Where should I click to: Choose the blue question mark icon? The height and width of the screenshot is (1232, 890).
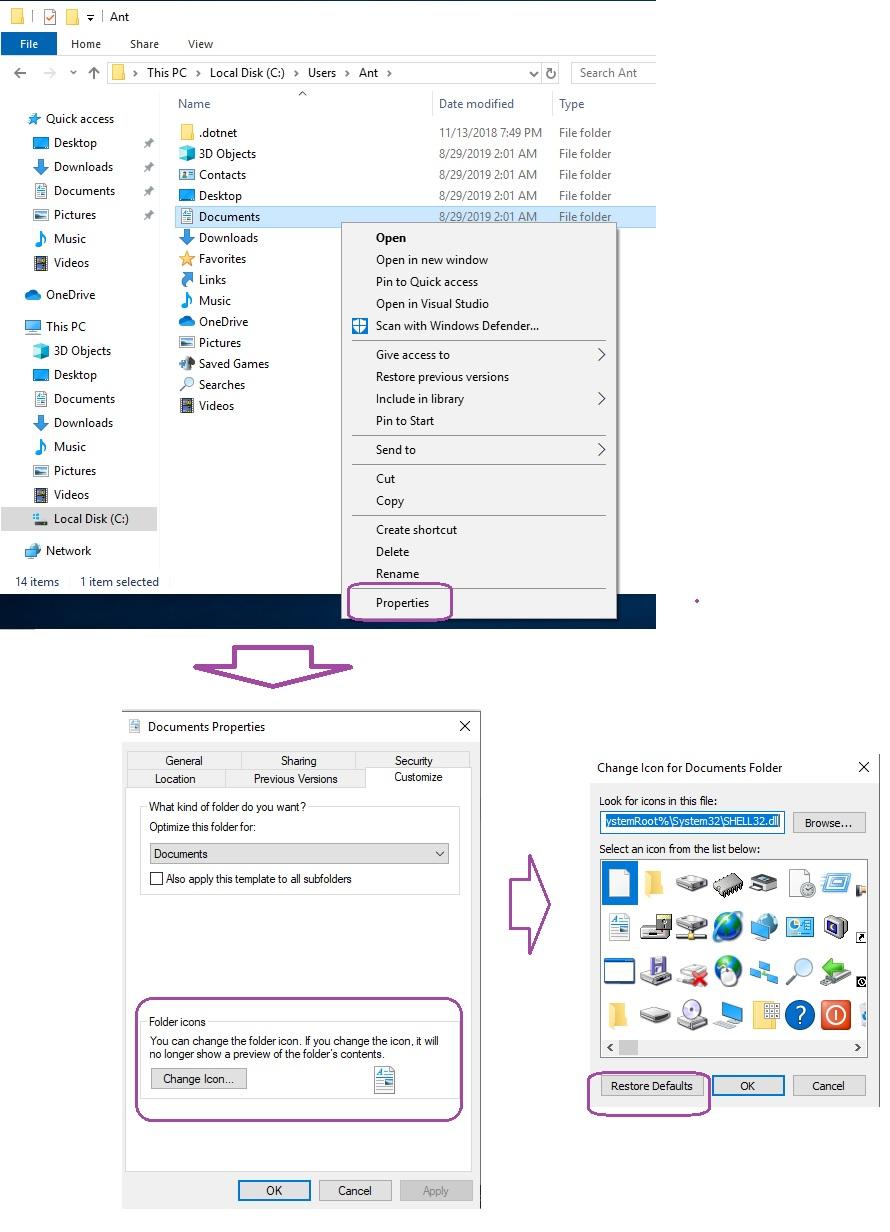coord(800,1015)
